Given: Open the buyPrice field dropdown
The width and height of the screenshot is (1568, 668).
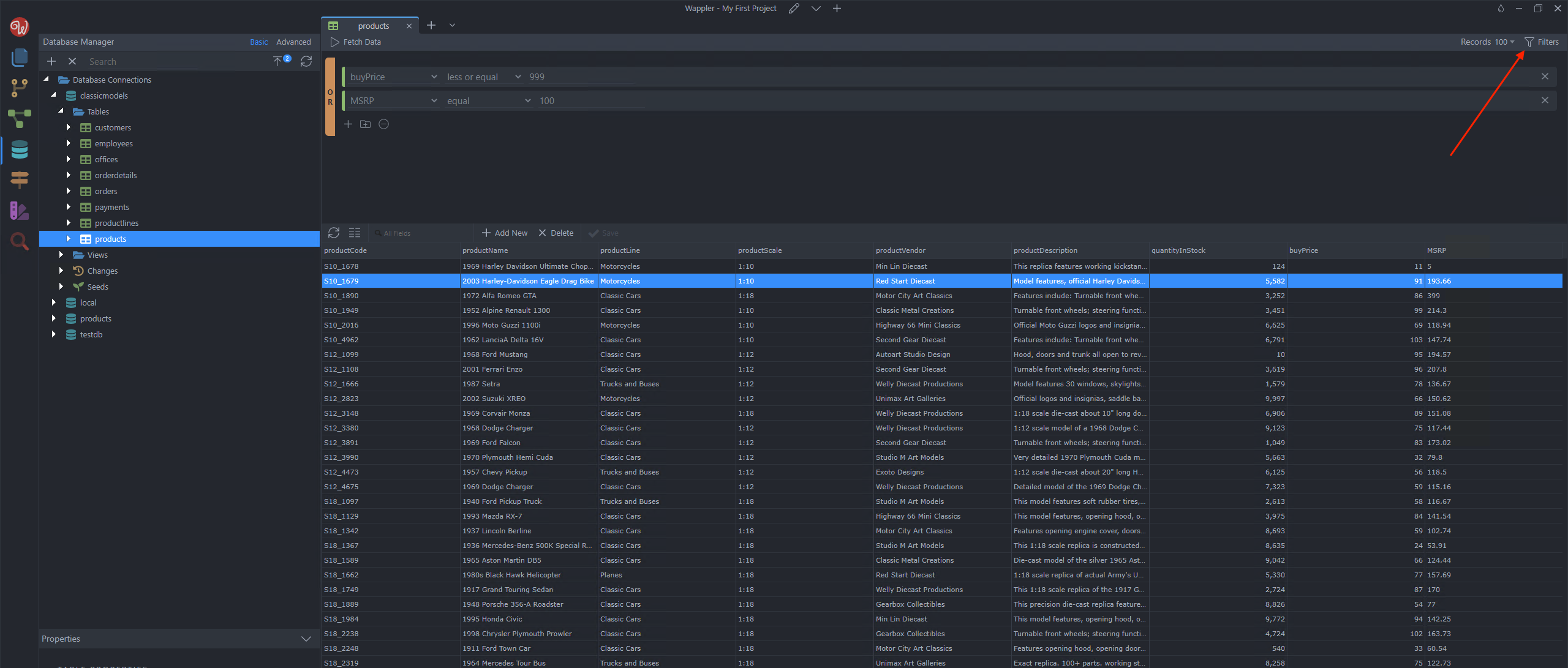Looking at the screenshot, I should 393,77.
